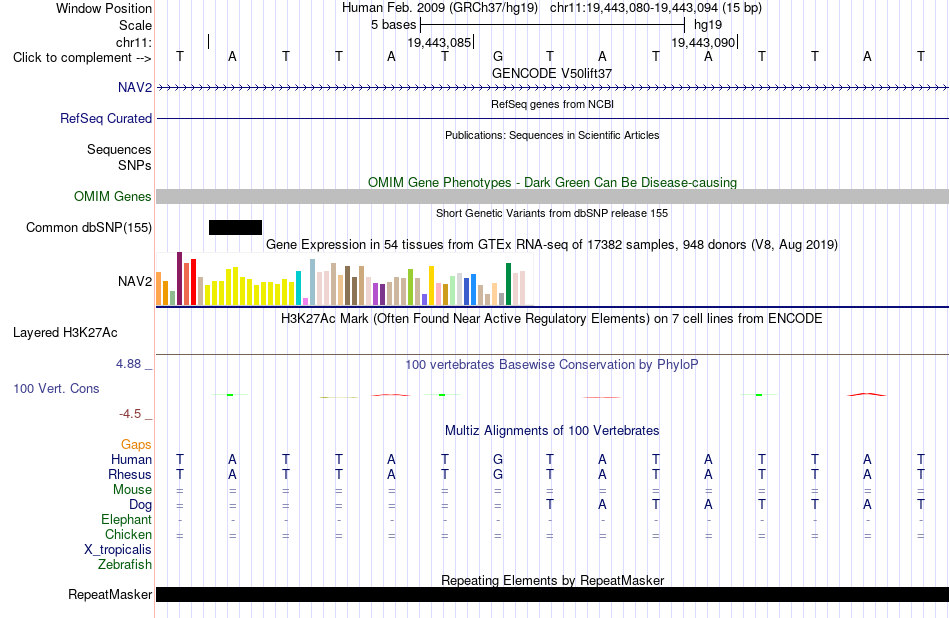This screenshot has height=618, width=950.
Task: Click the gray OMIM Genes bar
Action: pyautogui.click(x=553, y=196)
